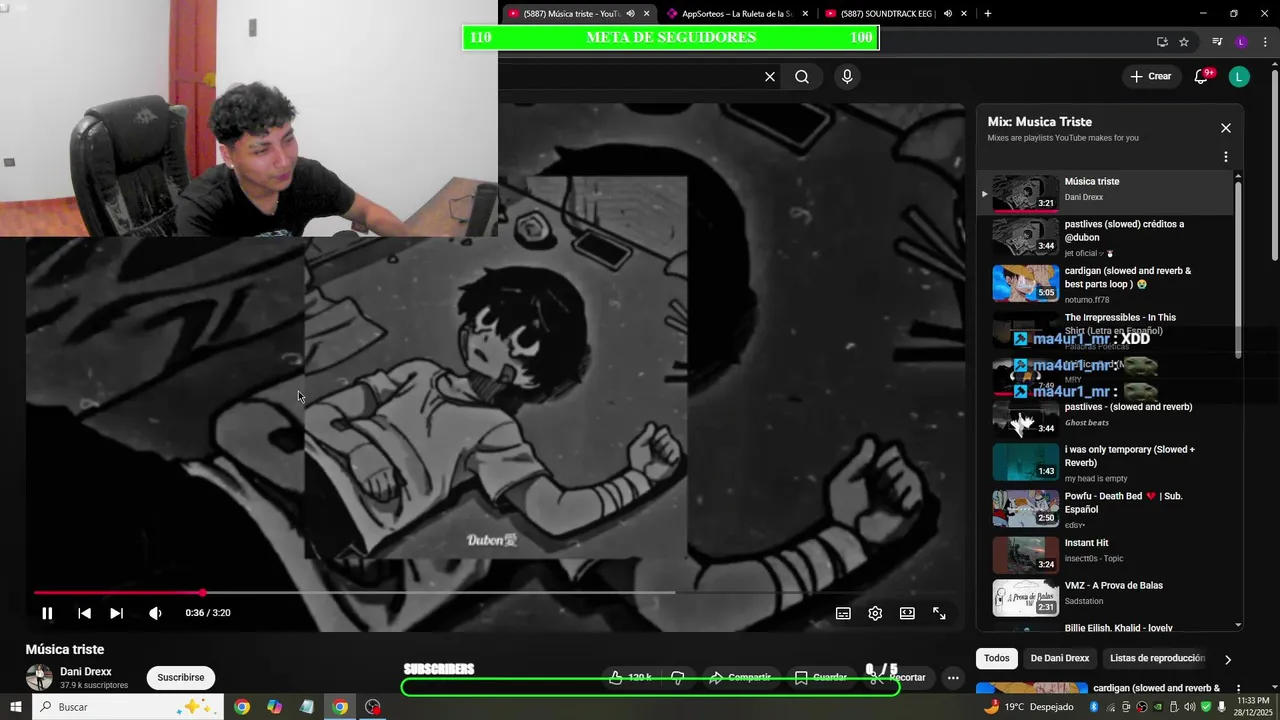Click the cardigan video below filter chips
The image size is (1280, 720).
1106,695
